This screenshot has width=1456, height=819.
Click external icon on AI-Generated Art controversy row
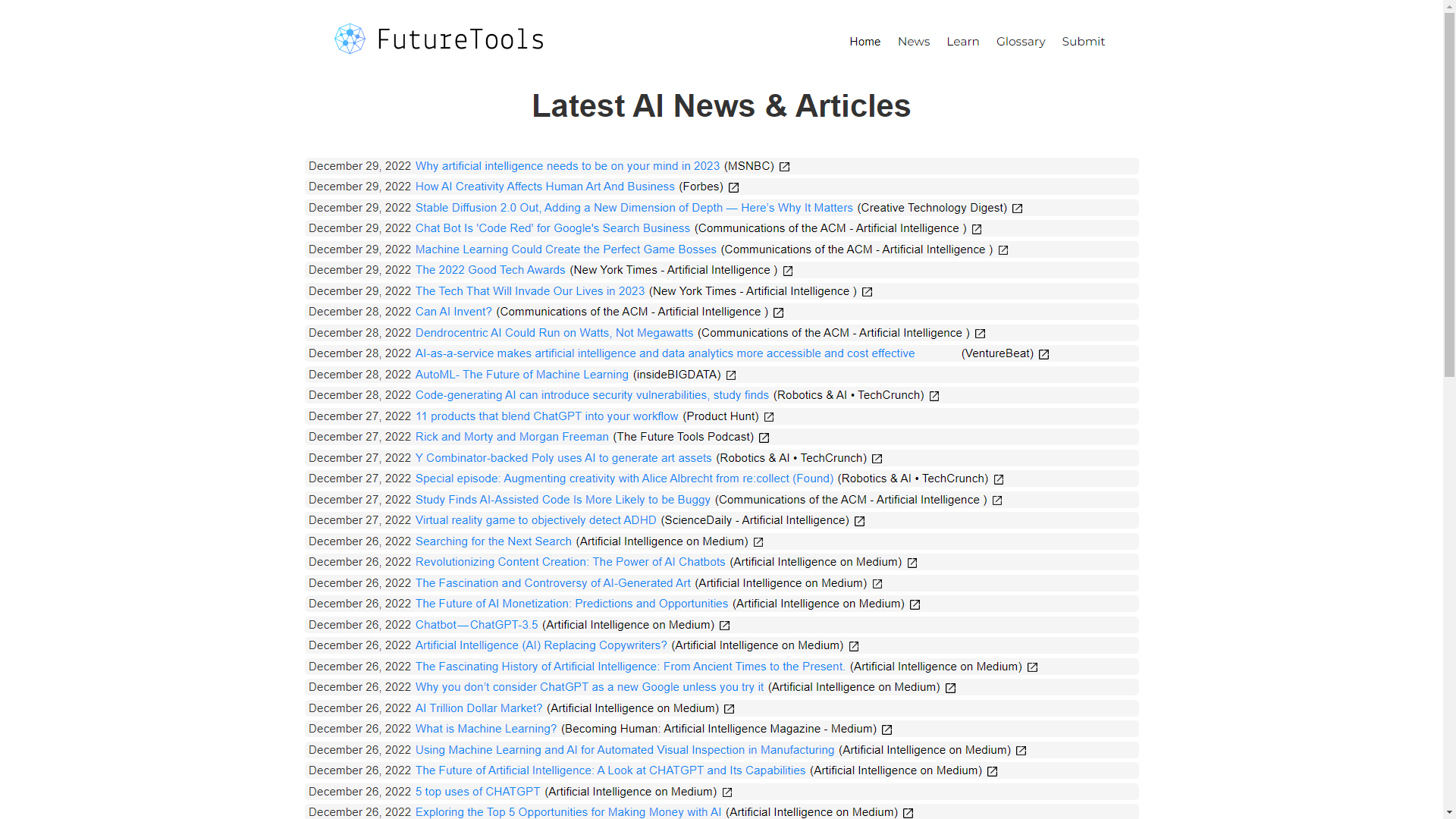coord(878,584)
